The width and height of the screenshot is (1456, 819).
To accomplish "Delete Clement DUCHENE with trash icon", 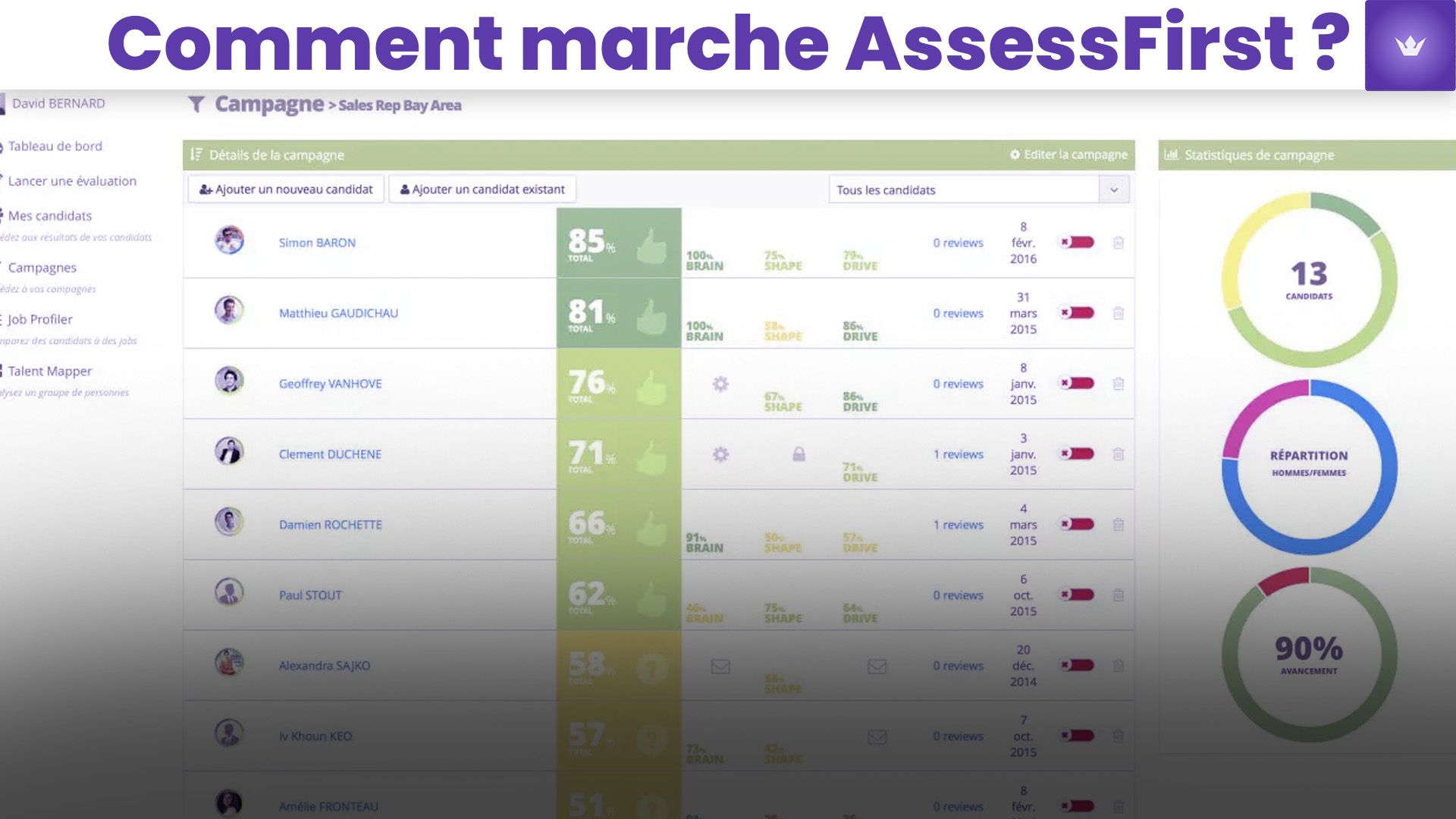I will pyautogui.click(x=1118, y=454).
